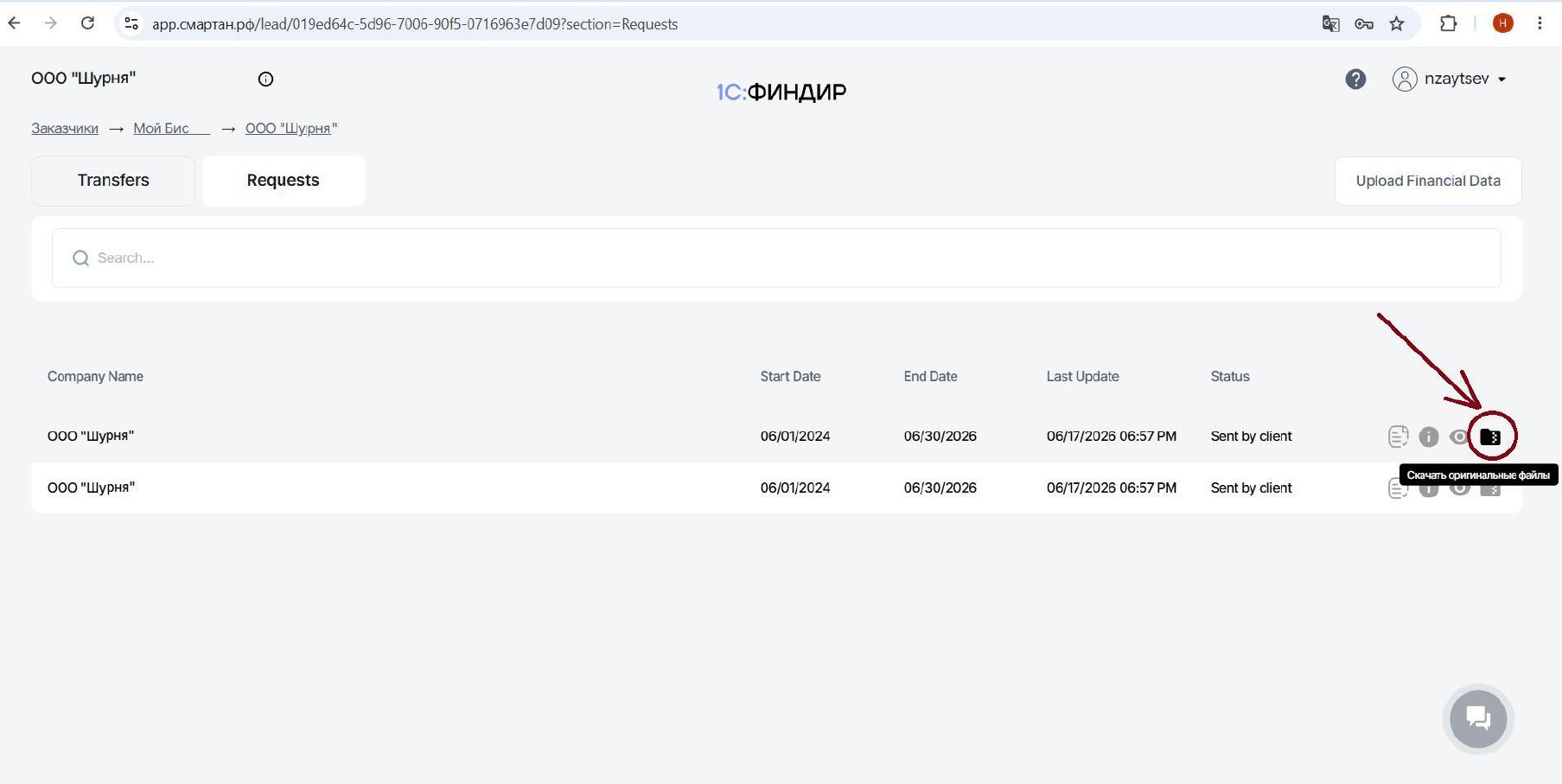Screen dimensions: 1562x784
Task: Select the Requests tab
Action: (284, 181)
